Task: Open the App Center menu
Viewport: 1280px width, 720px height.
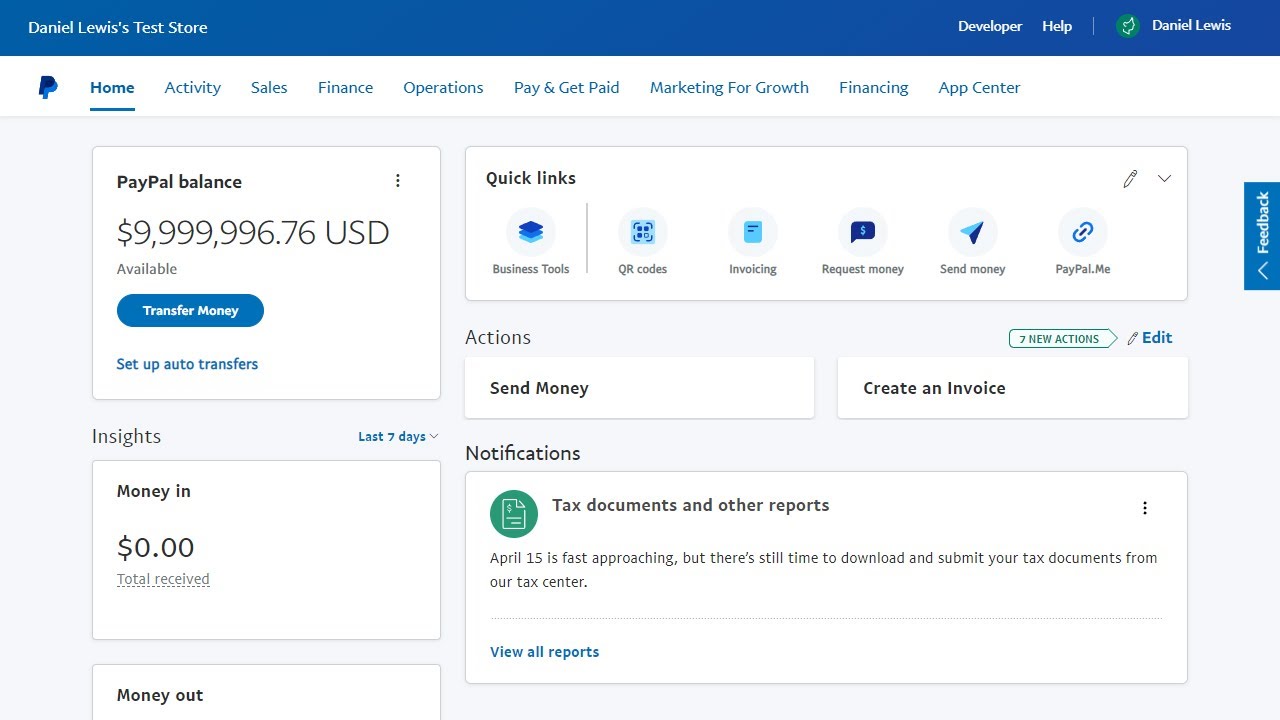Action: (979, 88)
